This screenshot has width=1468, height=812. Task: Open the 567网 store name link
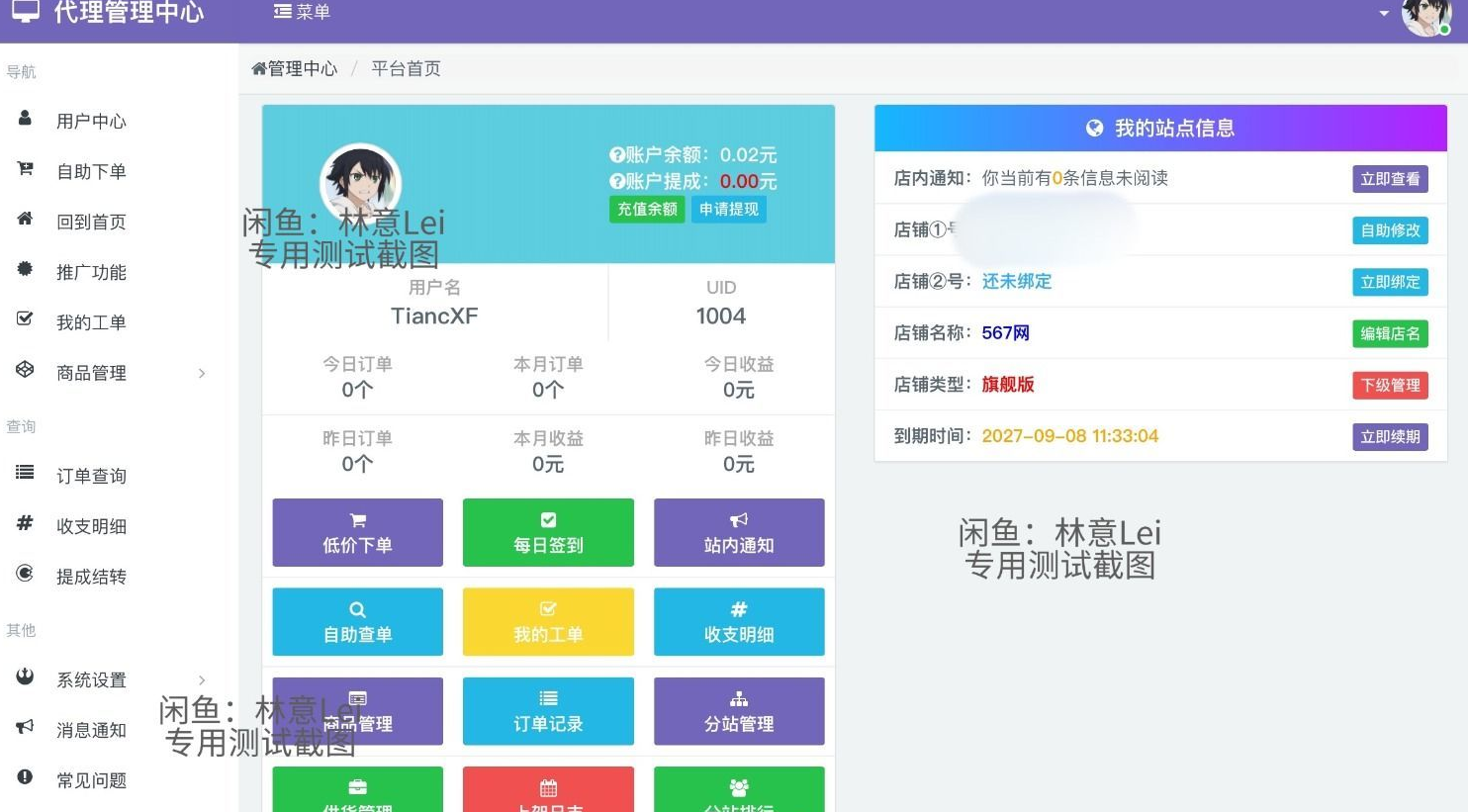click(x=1006, y=333)
